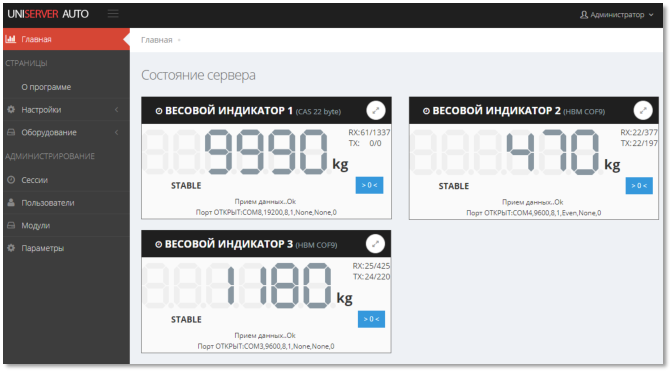Open the Сессии page
Viewport: 671px width, 372px height.
pyautogui.click(x=66, y=180)
